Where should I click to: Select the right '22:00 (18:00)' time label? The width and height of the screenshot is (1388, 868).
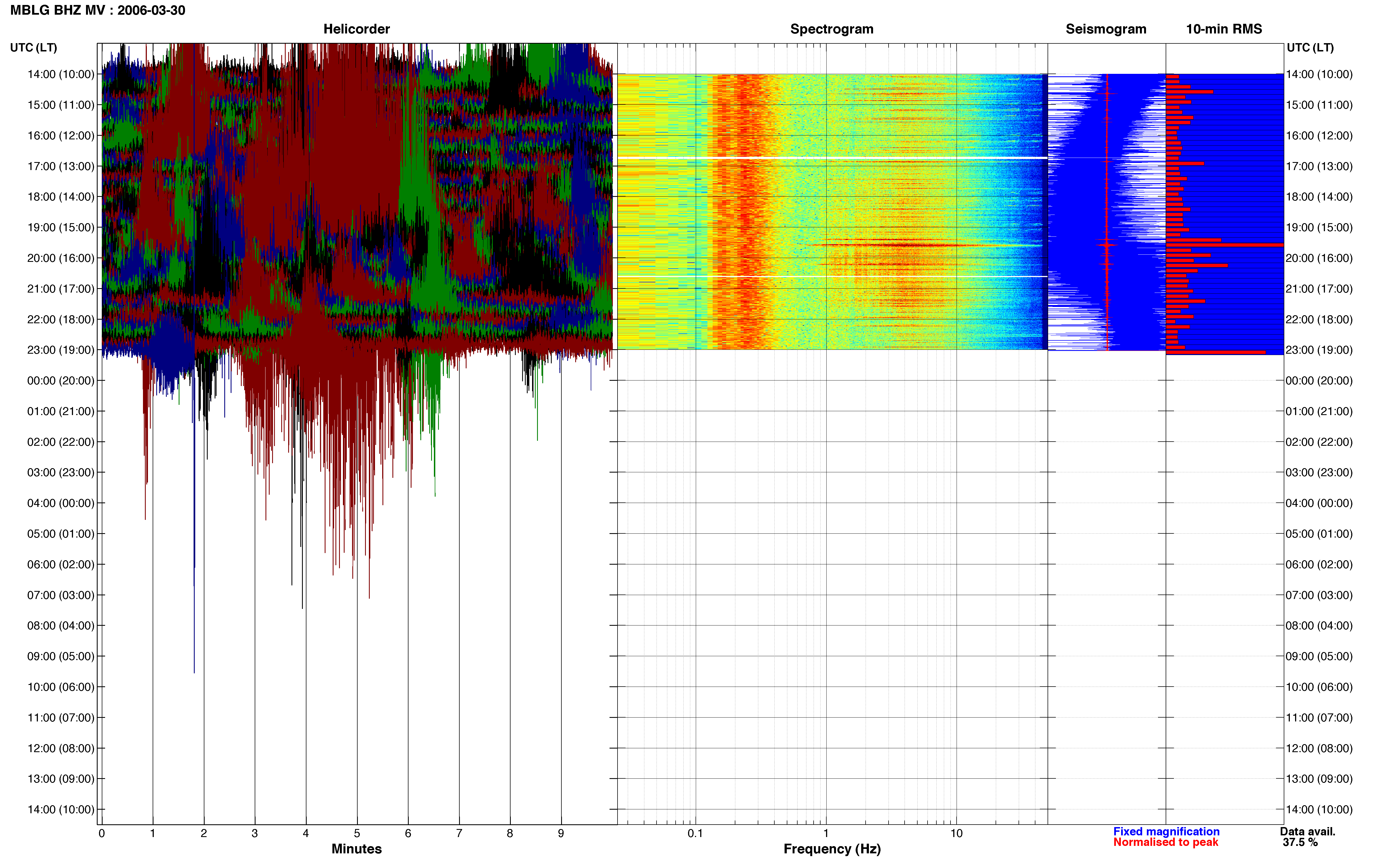1319,319
